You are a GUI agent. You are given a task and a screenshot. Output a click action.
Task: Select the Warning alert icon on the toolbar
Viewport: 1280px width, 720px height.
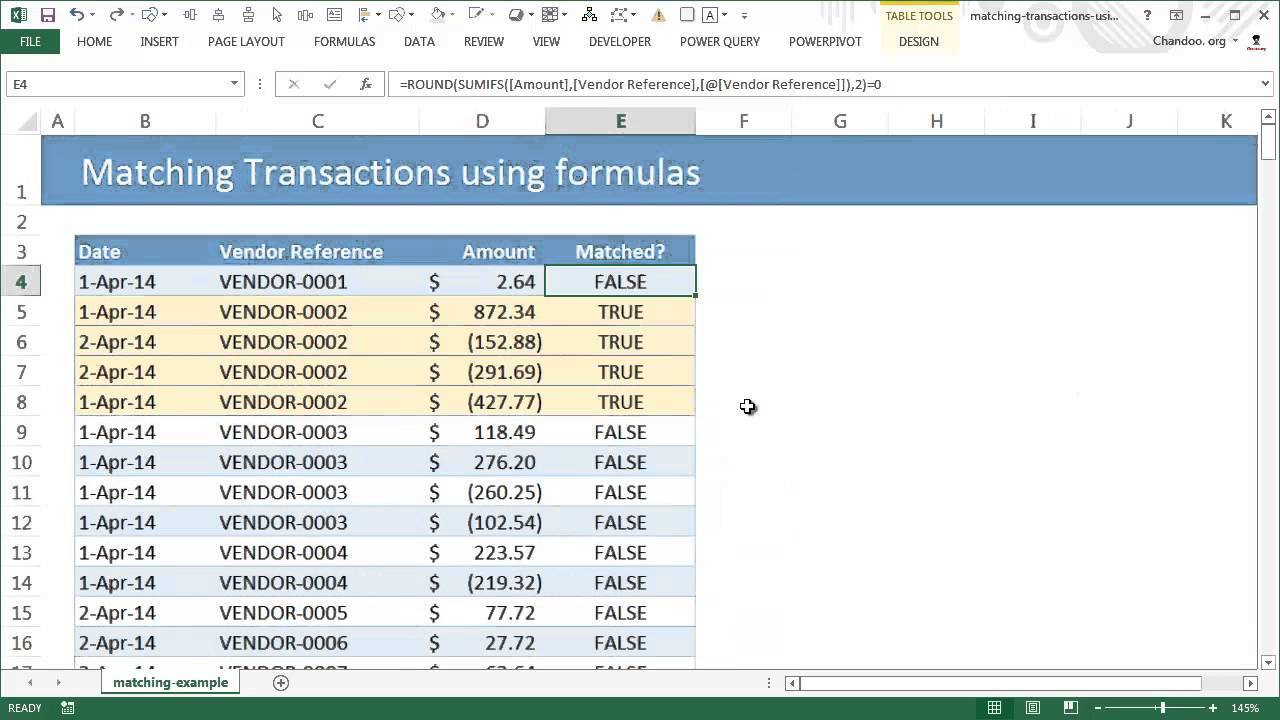(659, 15)
